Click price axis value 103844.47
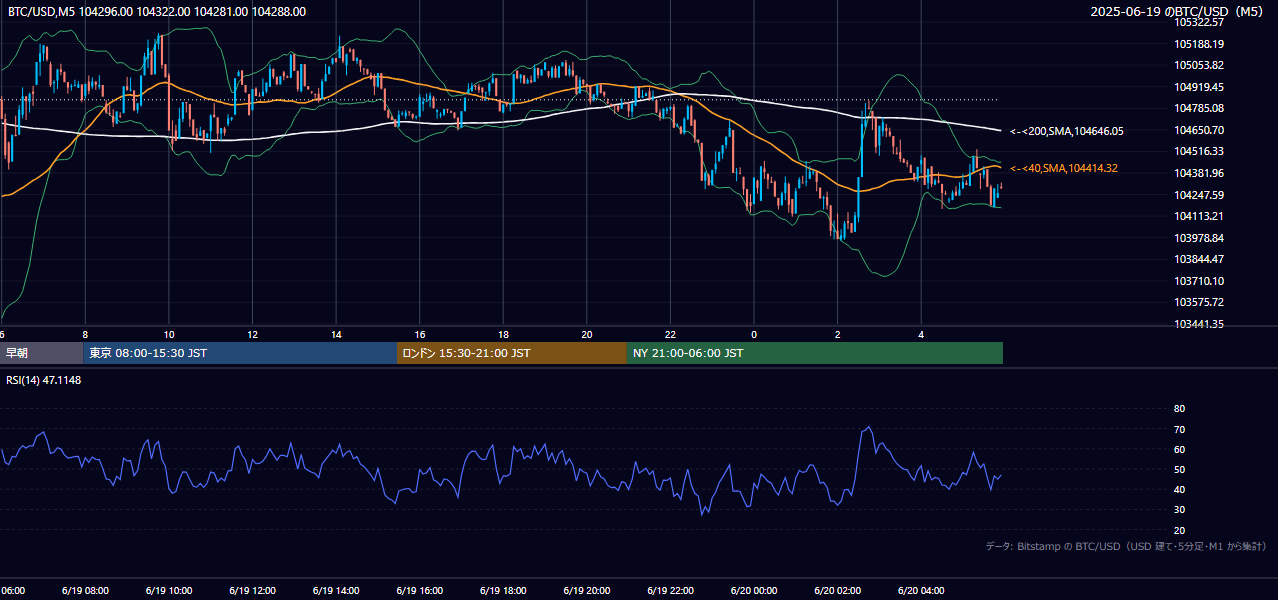 (x=1199, y=259)
